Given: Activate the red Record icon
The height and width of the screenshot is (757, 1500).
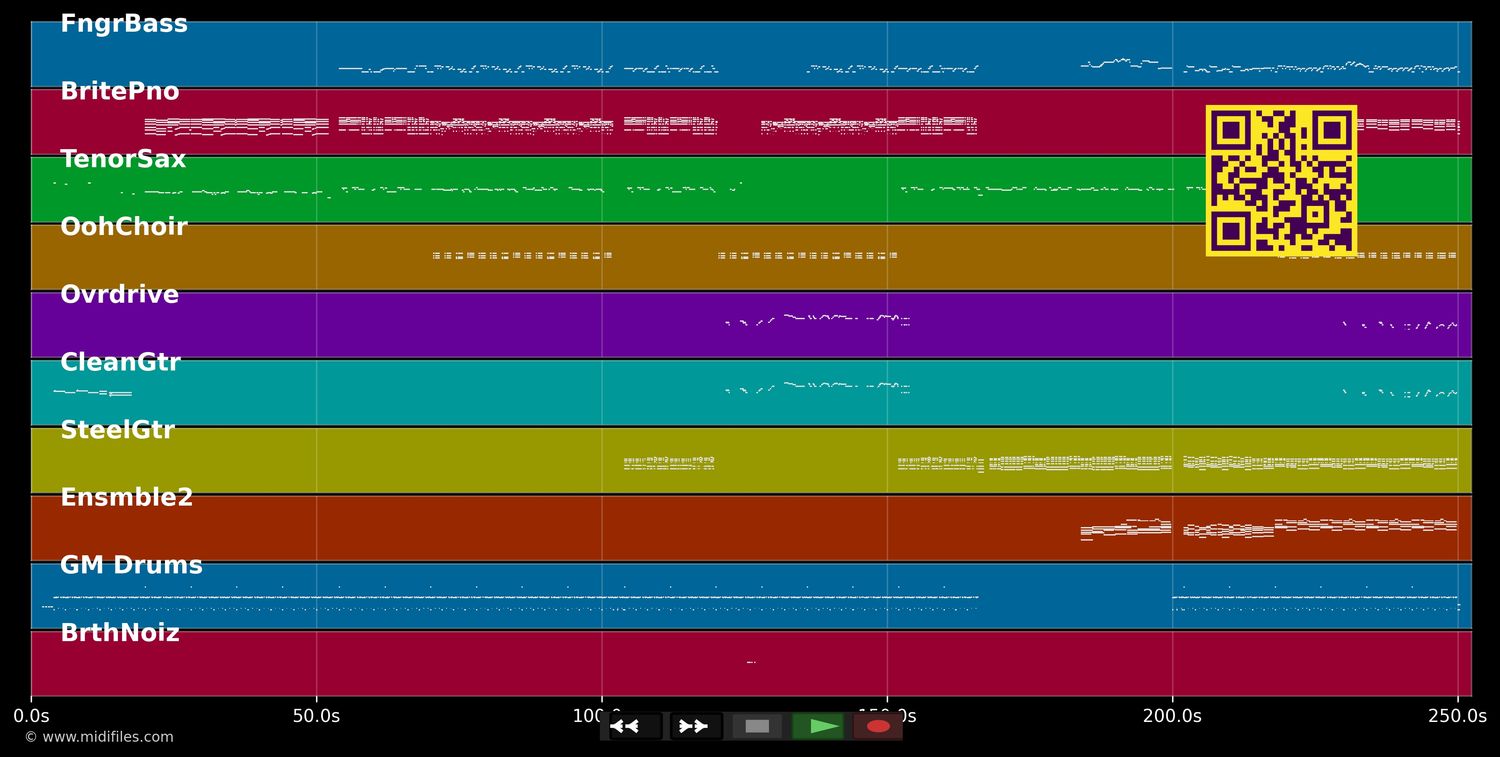Looking at the screenshot, I should pos(878,726).
